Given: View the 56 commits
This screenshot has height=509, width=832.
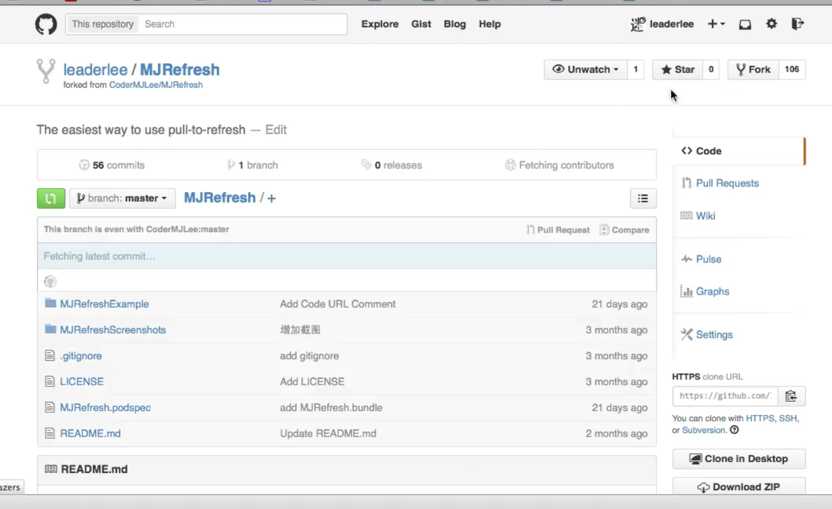Looking at the screenshot, I should [x=112, y=165].
